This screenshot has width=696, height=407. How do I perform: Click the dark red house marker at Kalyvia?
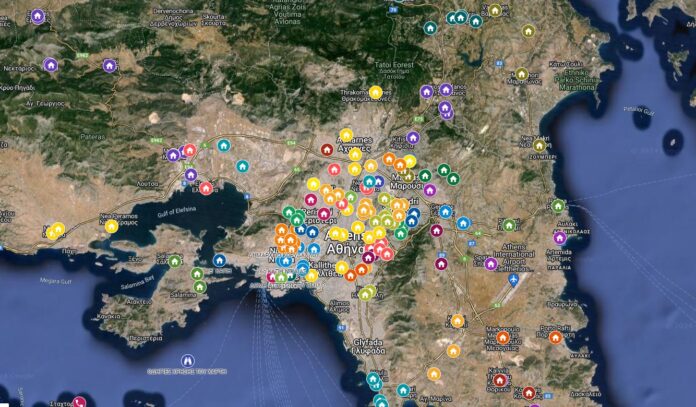tap(500, 380)
